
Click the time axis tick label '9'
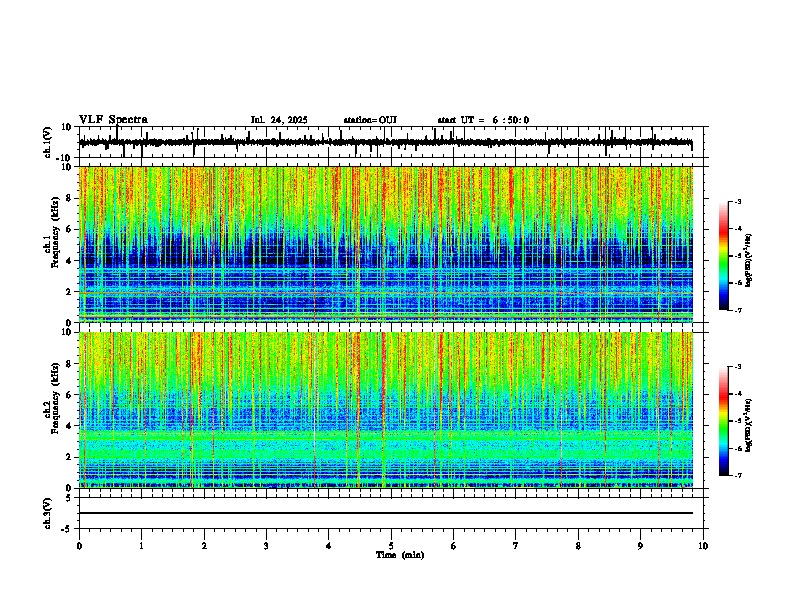point(640,546)
